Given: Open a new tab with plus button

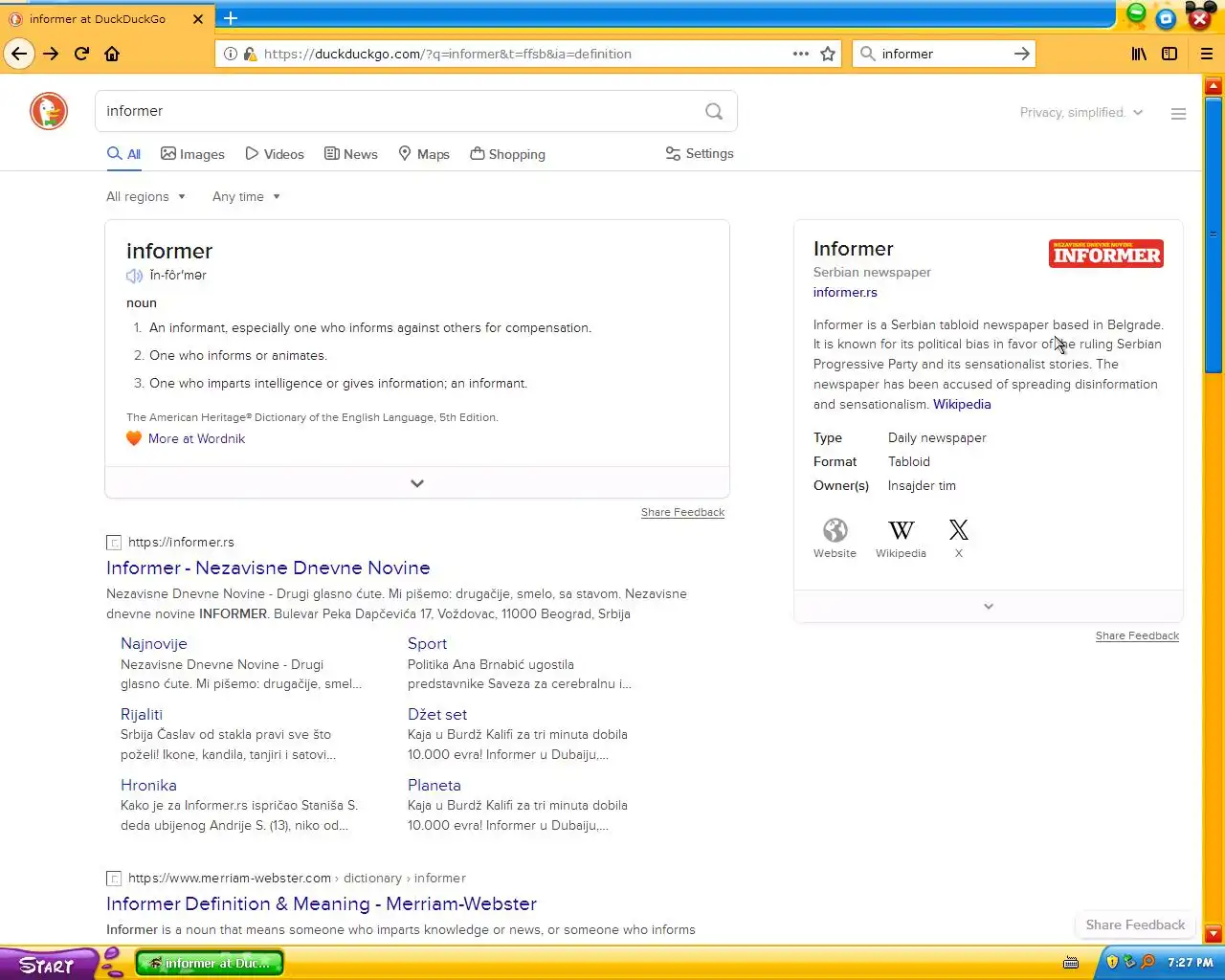Looking at the screenshot, I should (x=231, y=17).
